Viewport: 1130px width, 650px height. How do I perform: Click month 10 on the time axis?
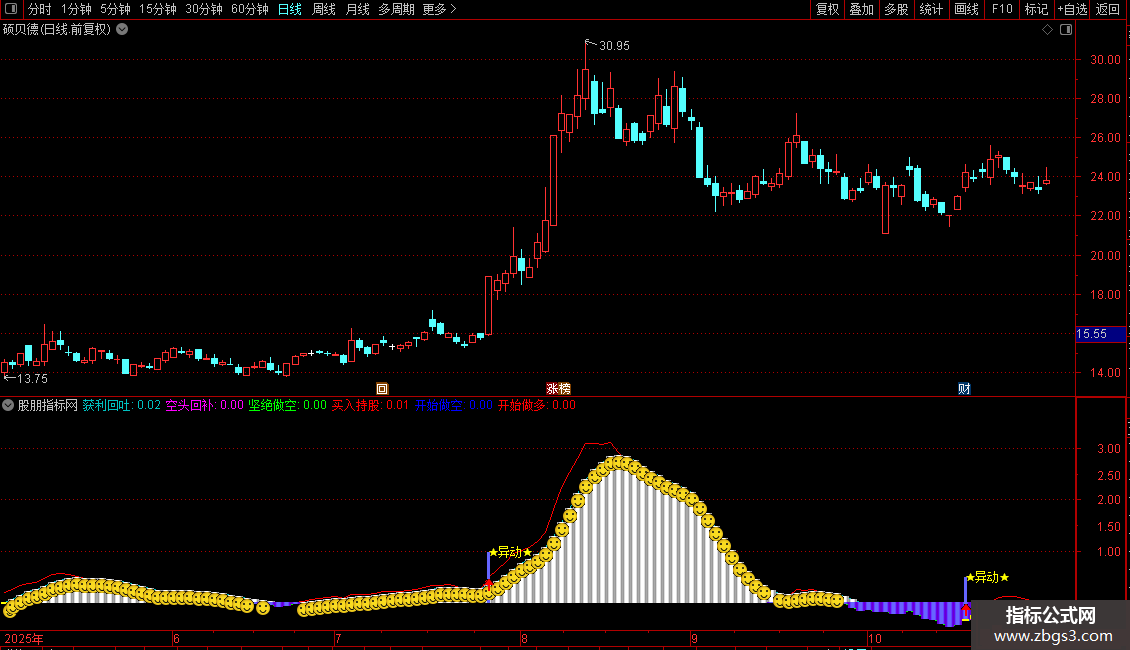coord(874,639)
